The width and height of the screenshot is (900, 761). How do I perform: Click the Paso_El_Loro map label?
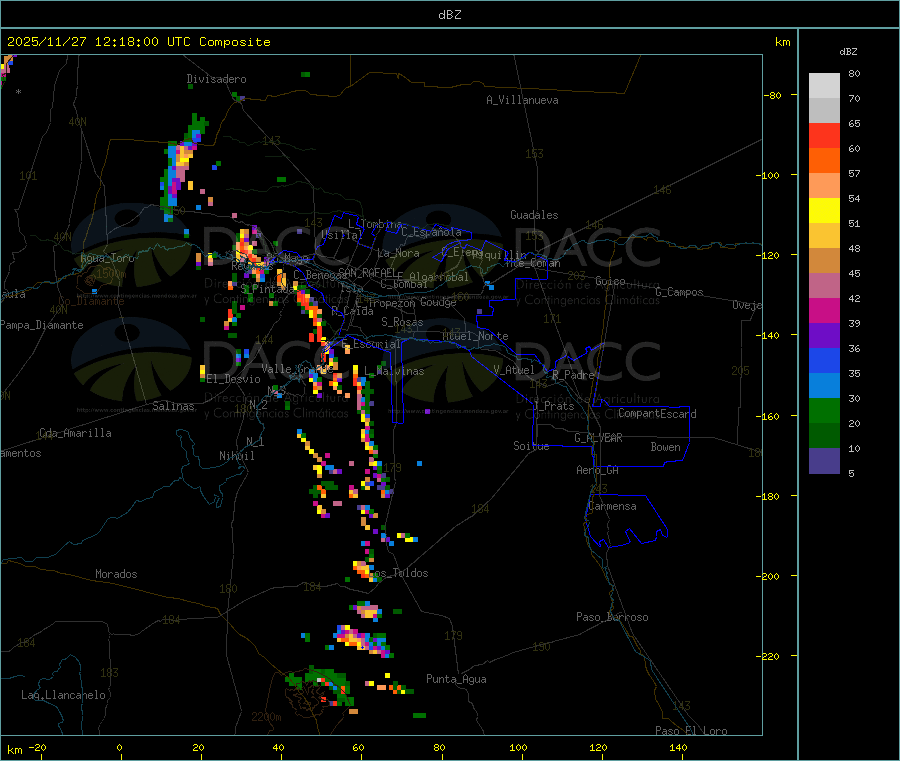point(691,731)
